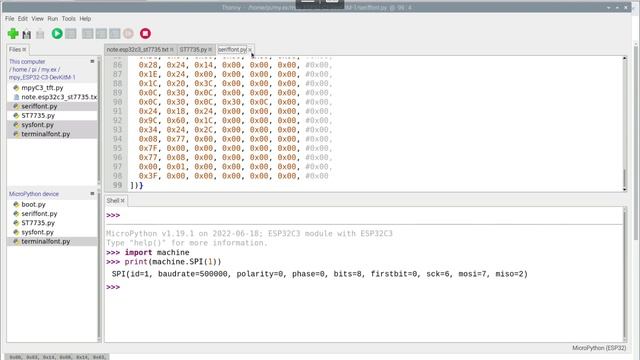640x360 pixels.
Task: Select ST7735.py in This computer list
Action: tap(38, 116)
